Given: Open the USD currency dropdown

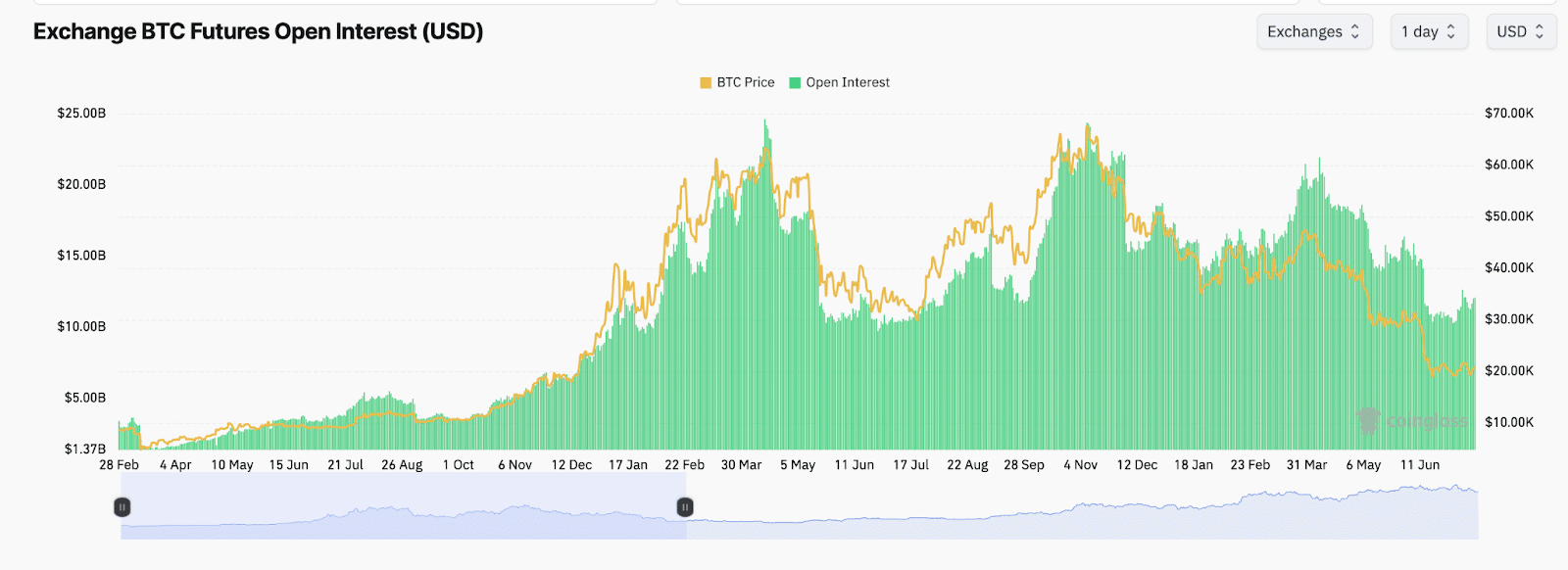Looking at the screenshot, I should (1520, 31).
